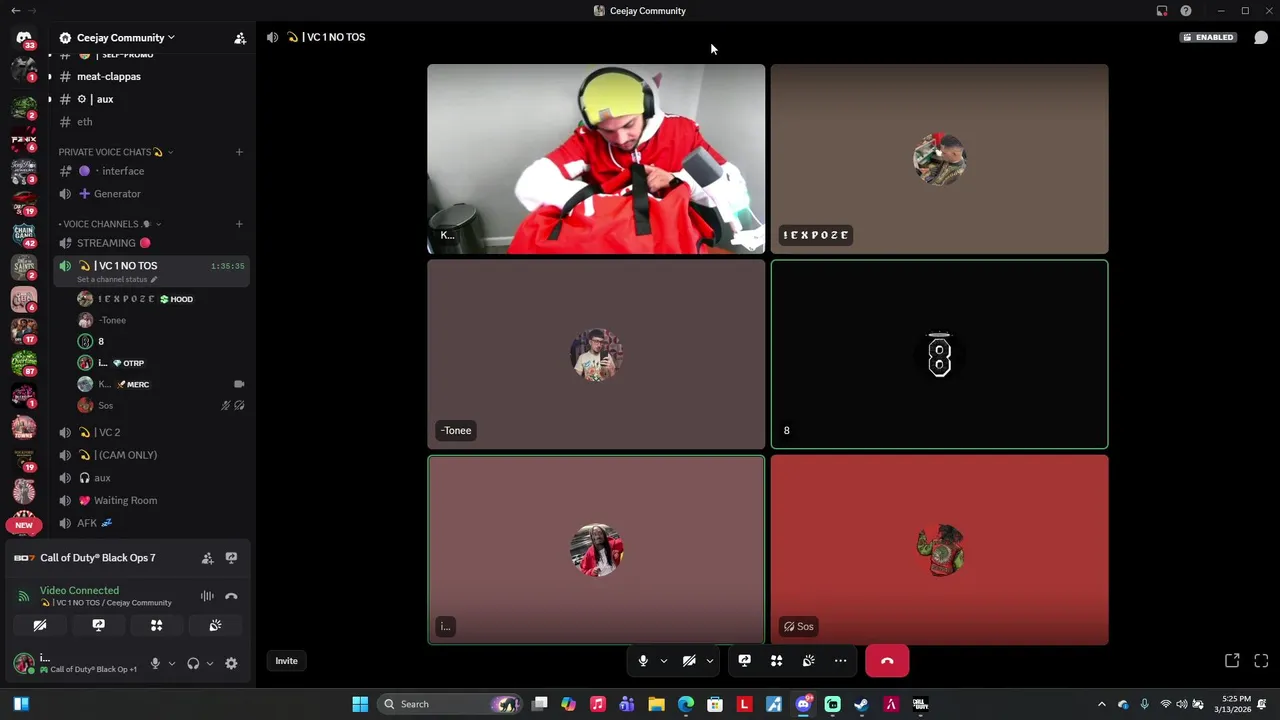
Task: Mute microphone from bottom call bar
Action: click(643, 661)
